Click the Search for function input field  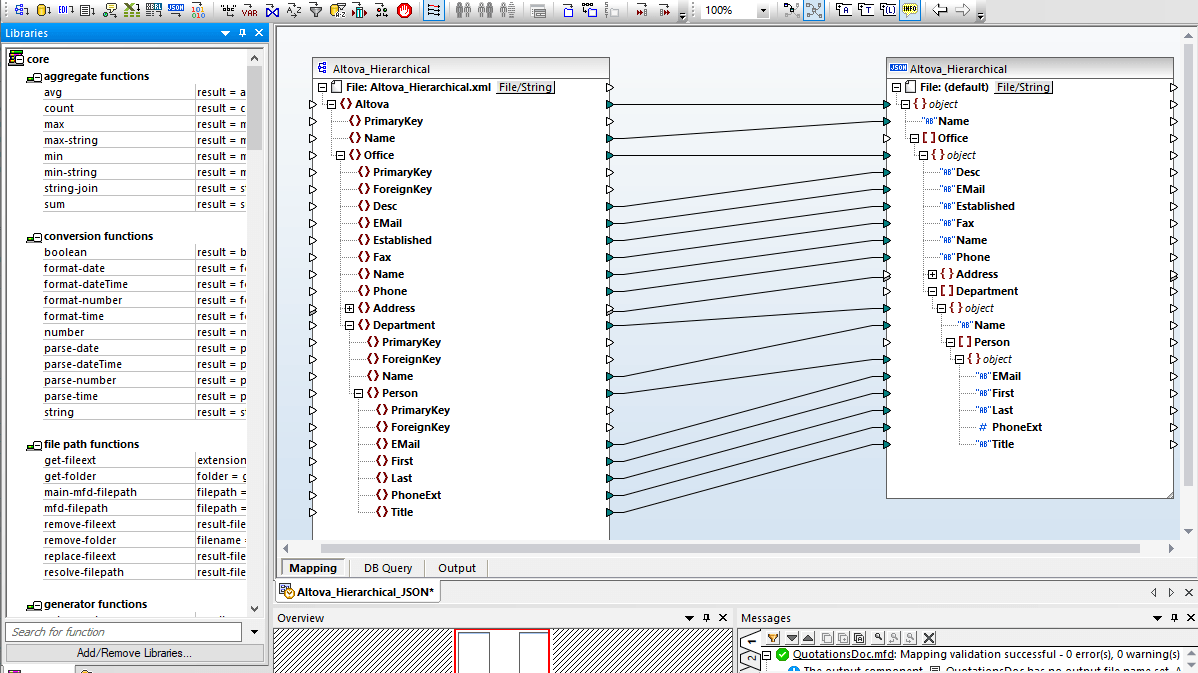[120, 632]
